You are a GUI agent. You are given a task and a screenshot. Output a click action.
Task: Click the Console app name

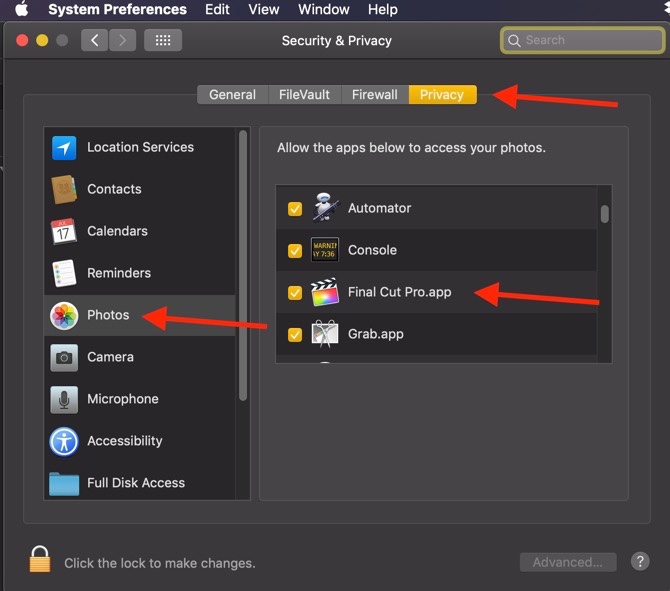point(372,250)
